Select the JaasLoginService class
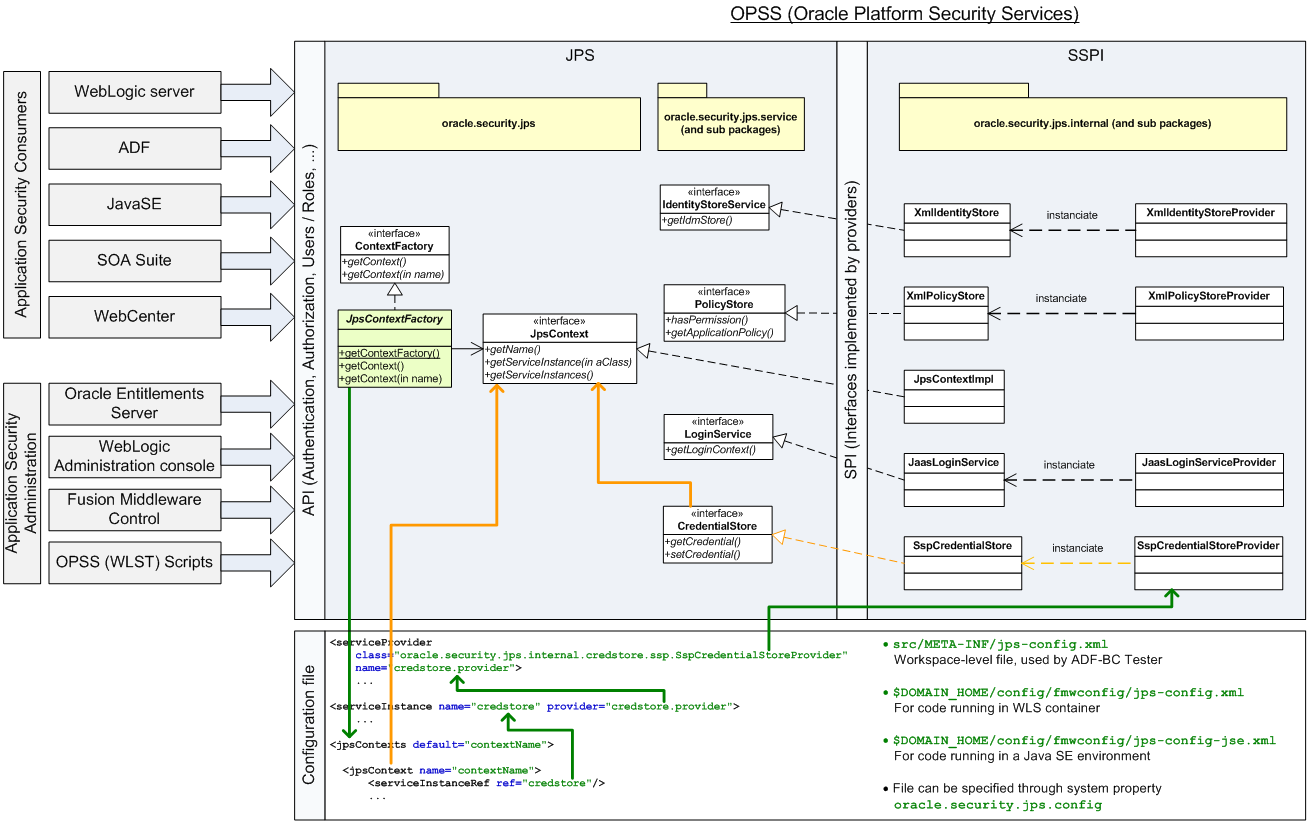This screenshot has width=1308, height=821. pyautogui.click(x=953, y=481)
